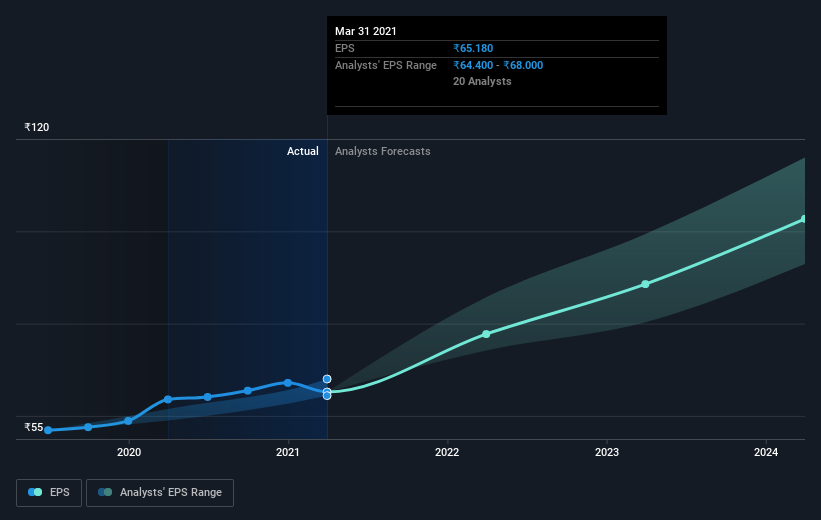Click the tooltip range ₹64.400 - ₹68.000
Image resolution: width=821 pixels, height=520 pixels.
pyautogui.click(x=498, y=65)
